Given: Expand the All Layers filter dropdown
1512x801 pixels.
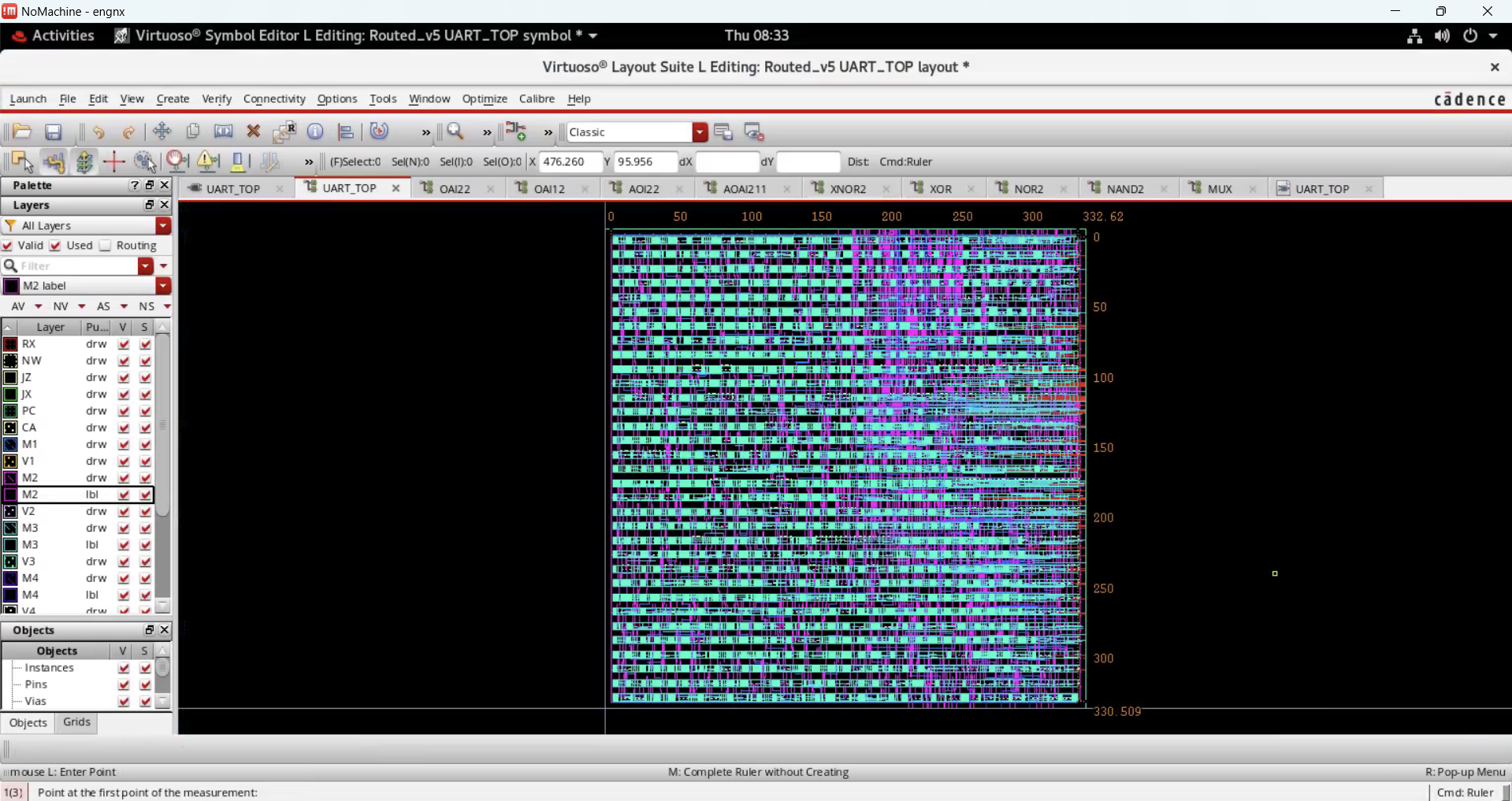Looking at the screenshot, I should click(163, 226).
